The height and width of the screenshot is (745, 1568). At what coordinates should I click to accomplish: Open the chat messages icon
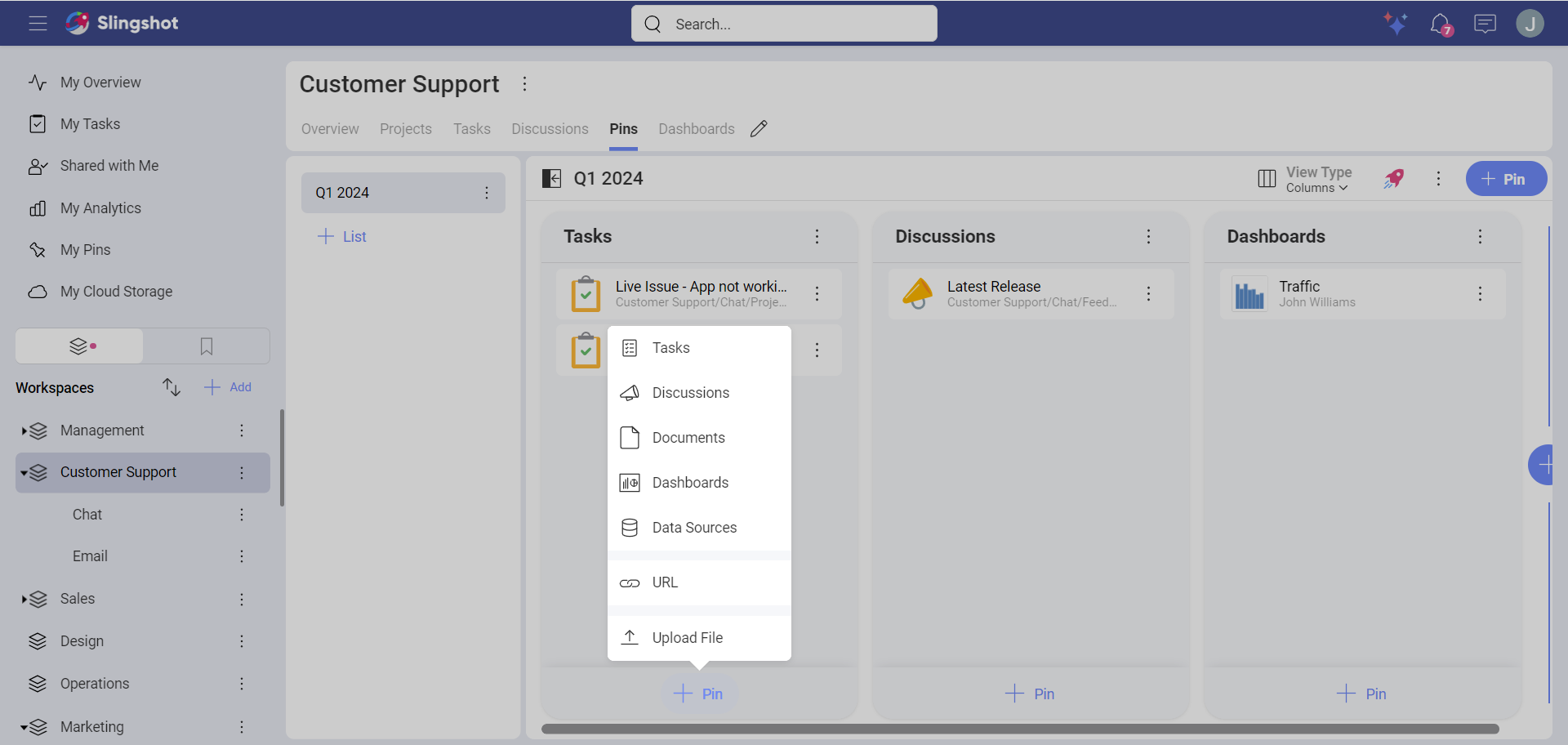pyautogui.click(x=1485, y=24)
